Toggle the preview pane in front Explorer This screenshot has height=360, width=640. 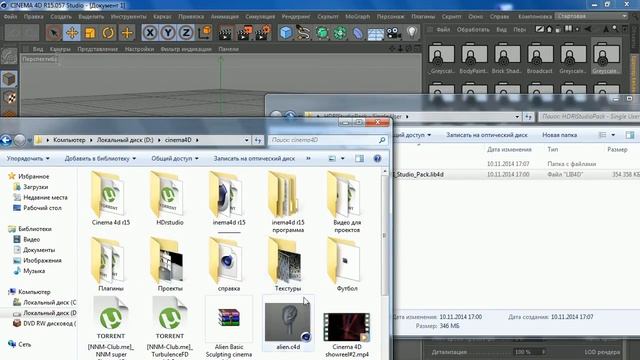[359, 158]
